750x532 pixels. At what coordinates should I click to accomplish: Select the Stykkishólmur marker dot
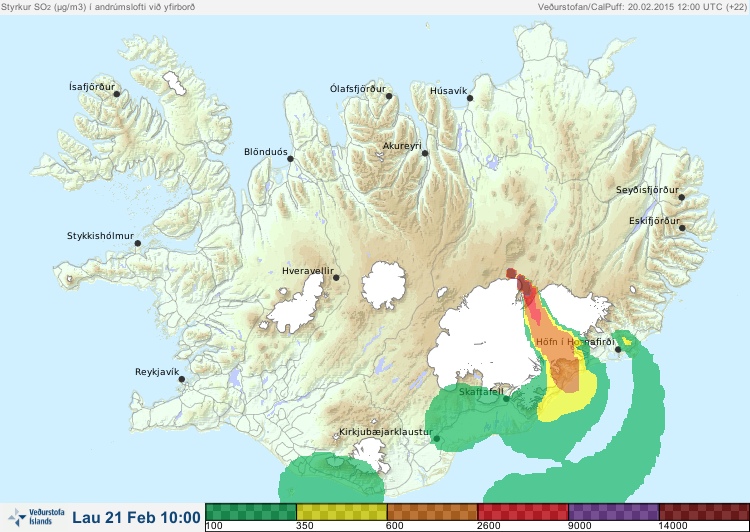pyautogui.click(x=138, y=244)
